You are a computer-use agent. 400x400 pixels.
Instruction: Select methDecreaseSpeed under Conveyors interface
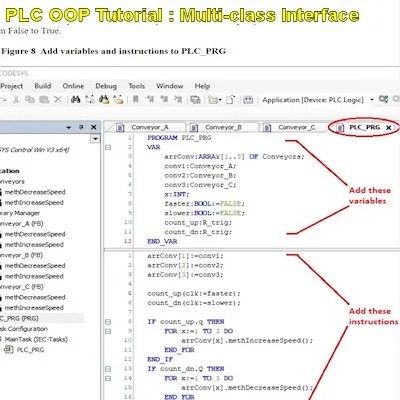(x=35, y=192)
